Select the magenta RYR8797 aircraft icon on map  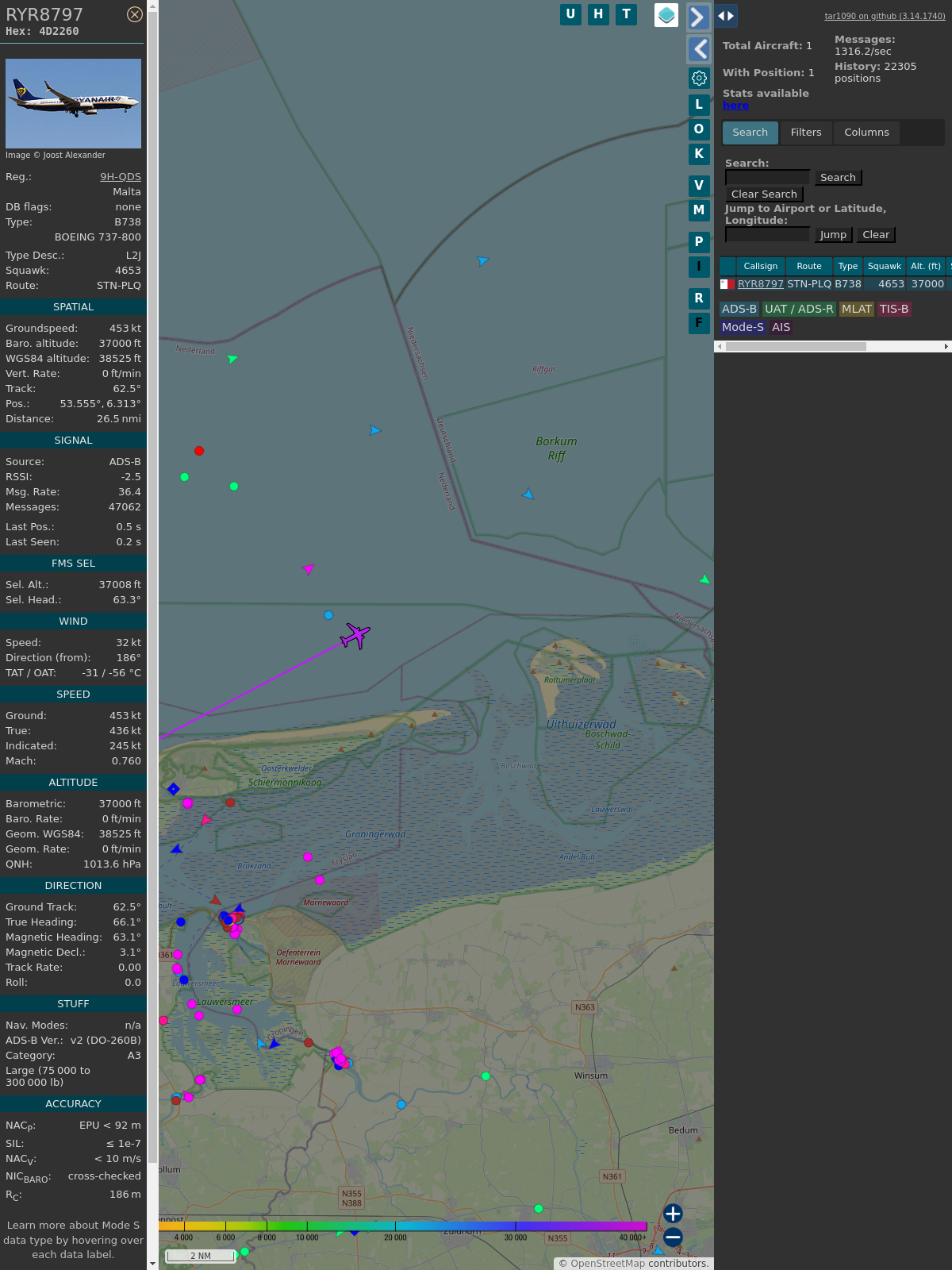click(355, 636)
